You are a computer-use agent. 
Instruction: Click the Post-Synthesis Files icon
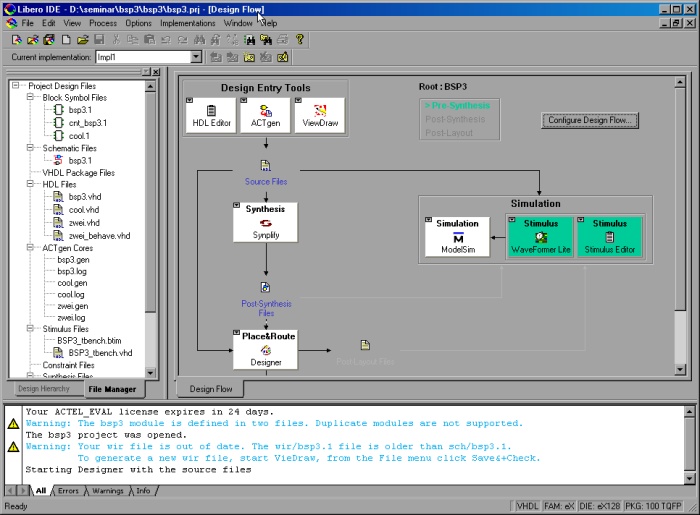pyautogui.click(x=266, y=287)
